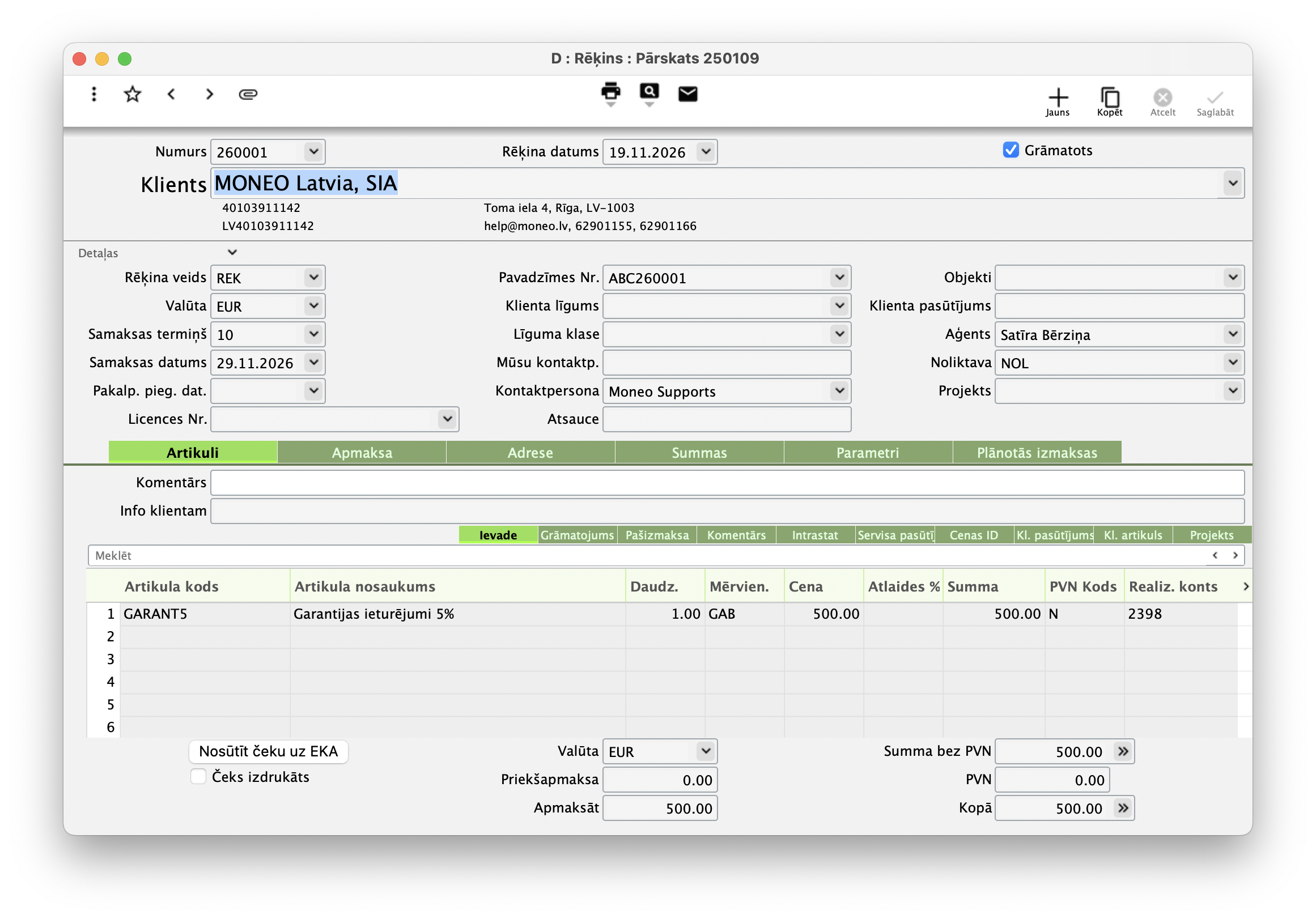Click into the Komentārs input field
This screenshot has width=1316, height=919.
point(727,483)
